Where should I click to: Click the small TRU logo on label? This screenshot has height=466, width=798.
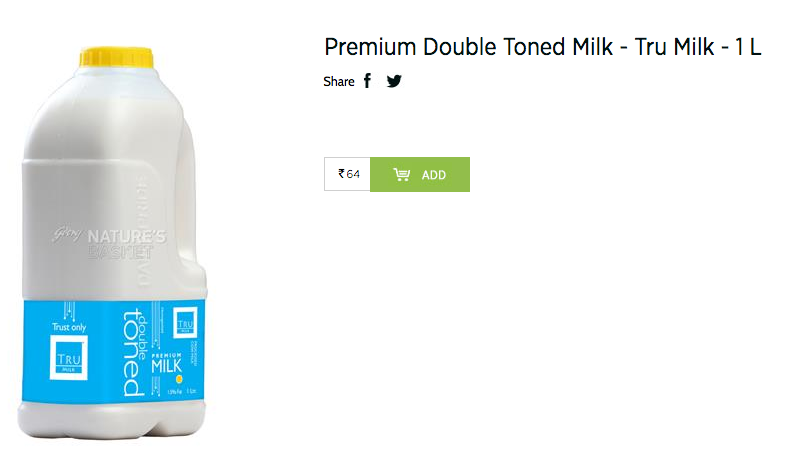[x=185, y=323]
